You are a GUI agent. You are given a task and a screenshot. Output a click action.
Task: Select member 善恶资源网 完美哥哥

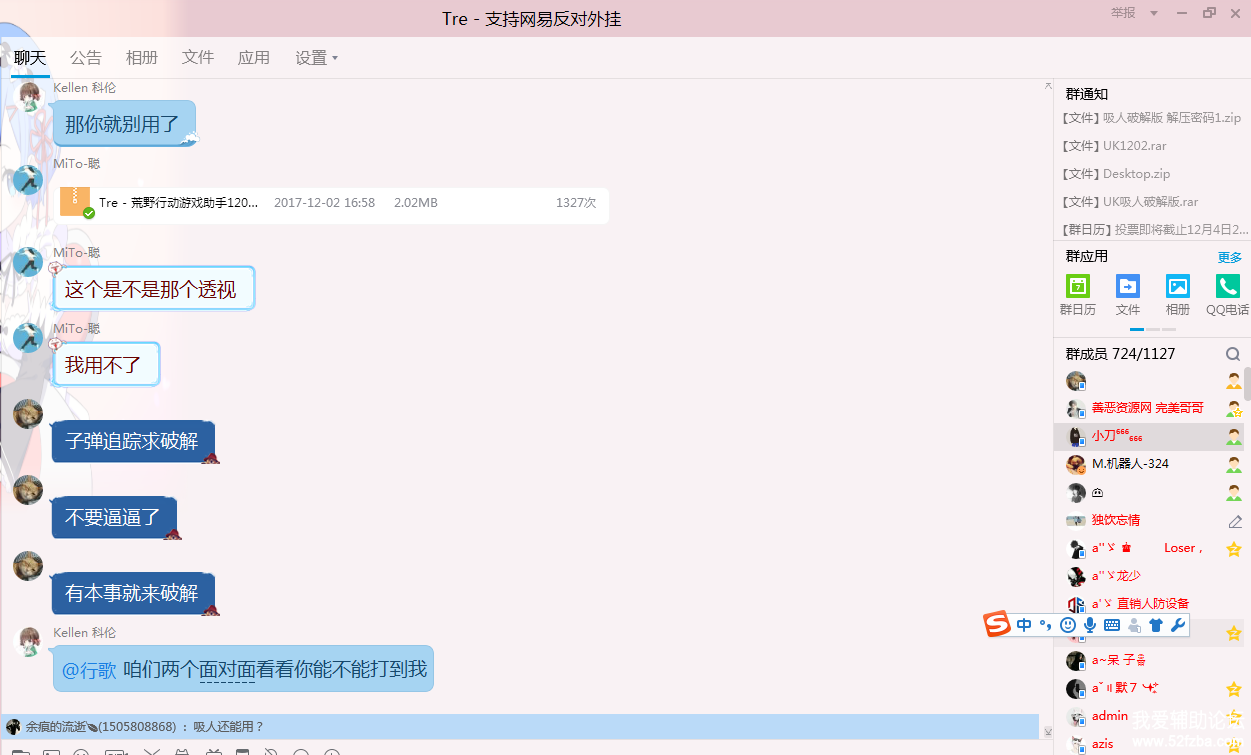1149,409
